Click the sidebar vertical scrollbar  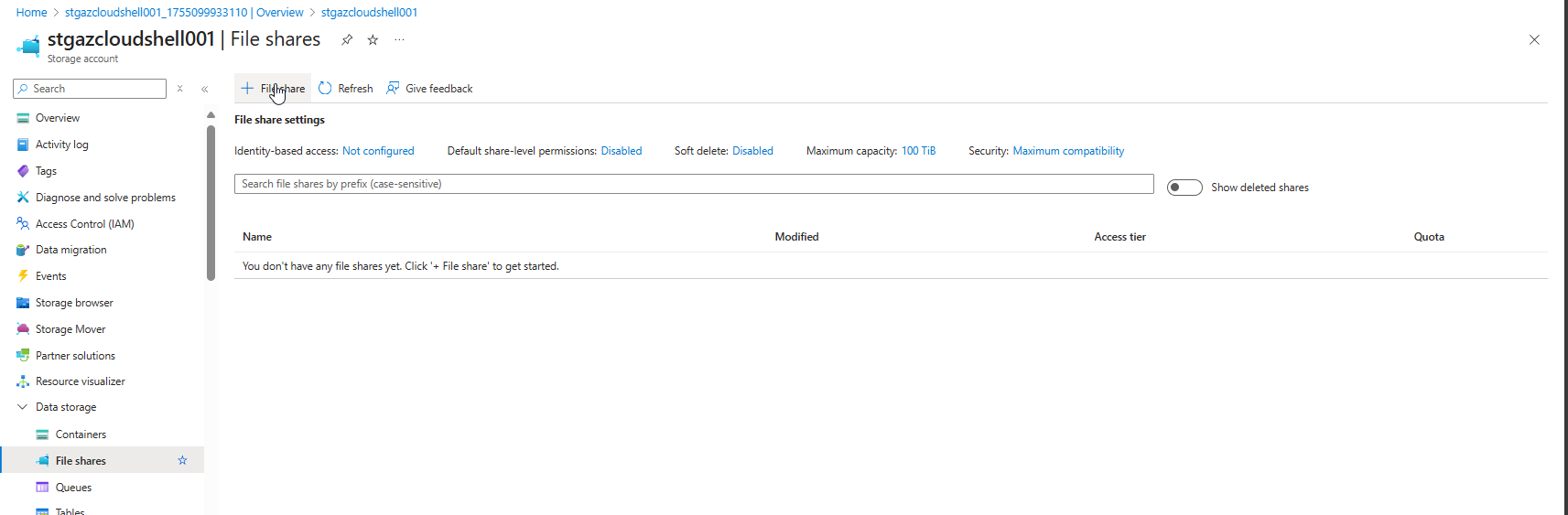[211, 202]
